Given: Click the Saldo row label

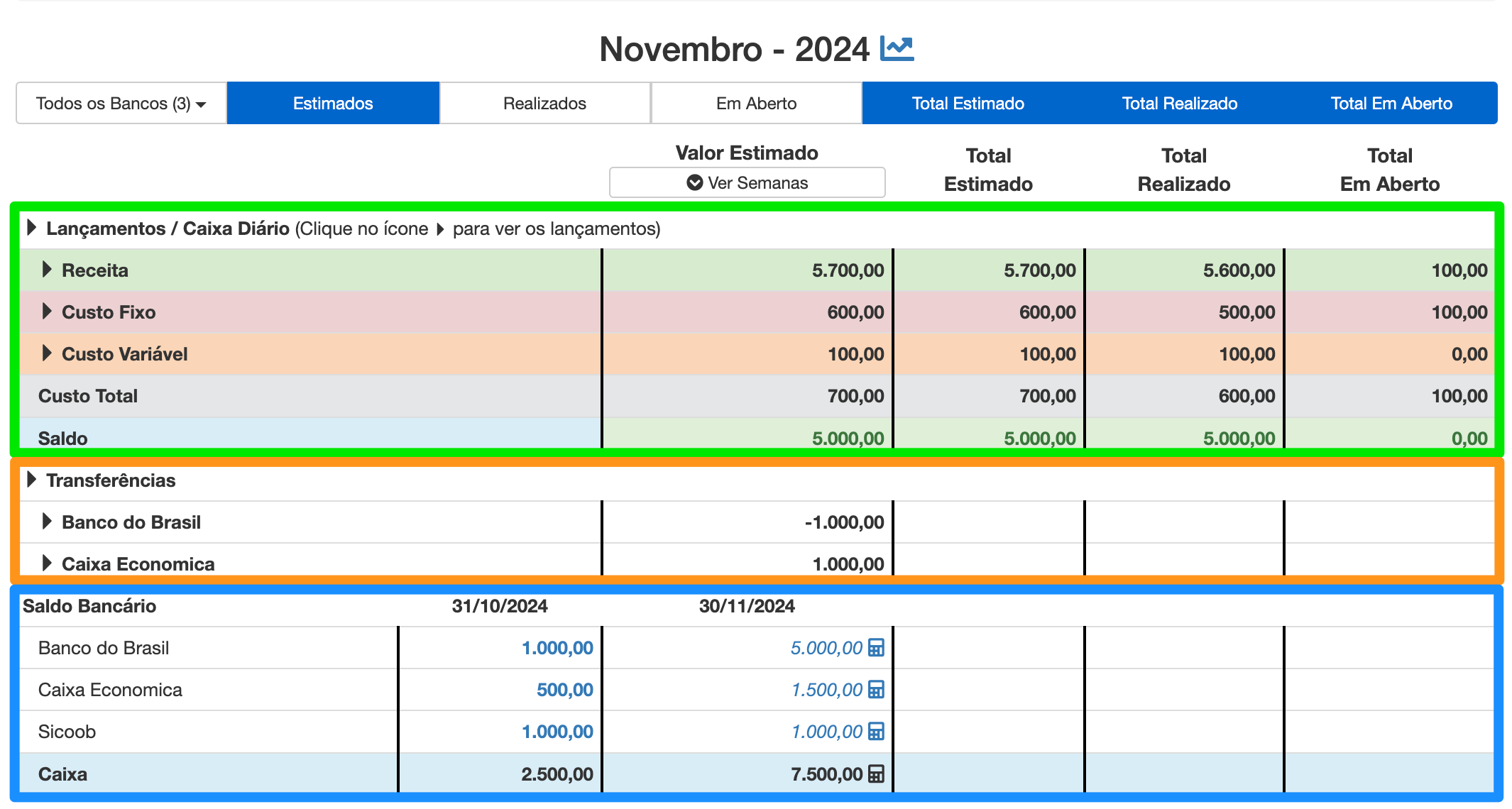Looking at the screenshot, I should point(62,438).
